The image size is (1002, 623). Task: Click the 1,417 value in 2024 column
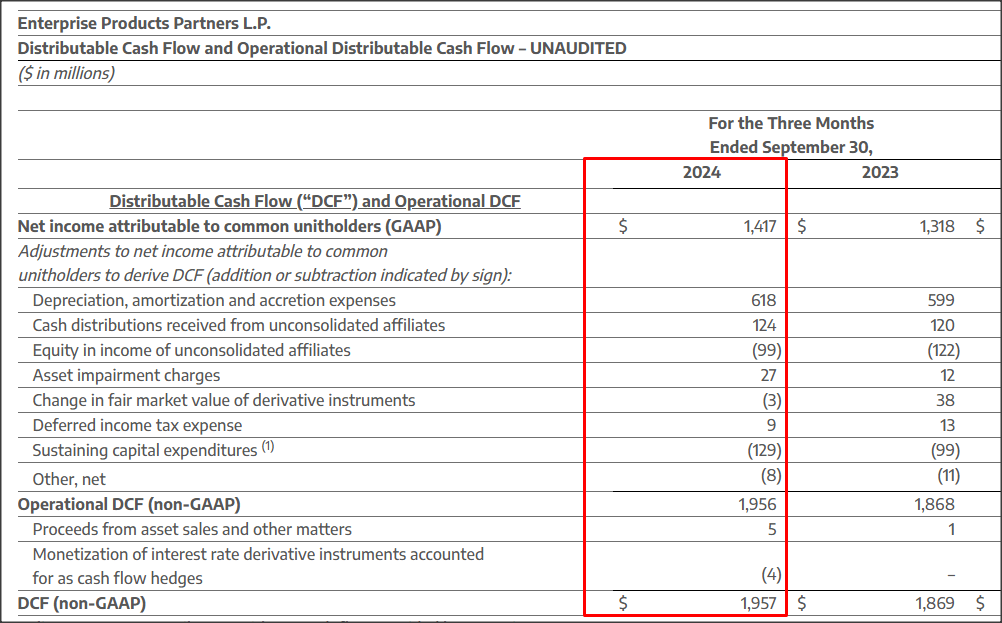(x=763, y=225)
